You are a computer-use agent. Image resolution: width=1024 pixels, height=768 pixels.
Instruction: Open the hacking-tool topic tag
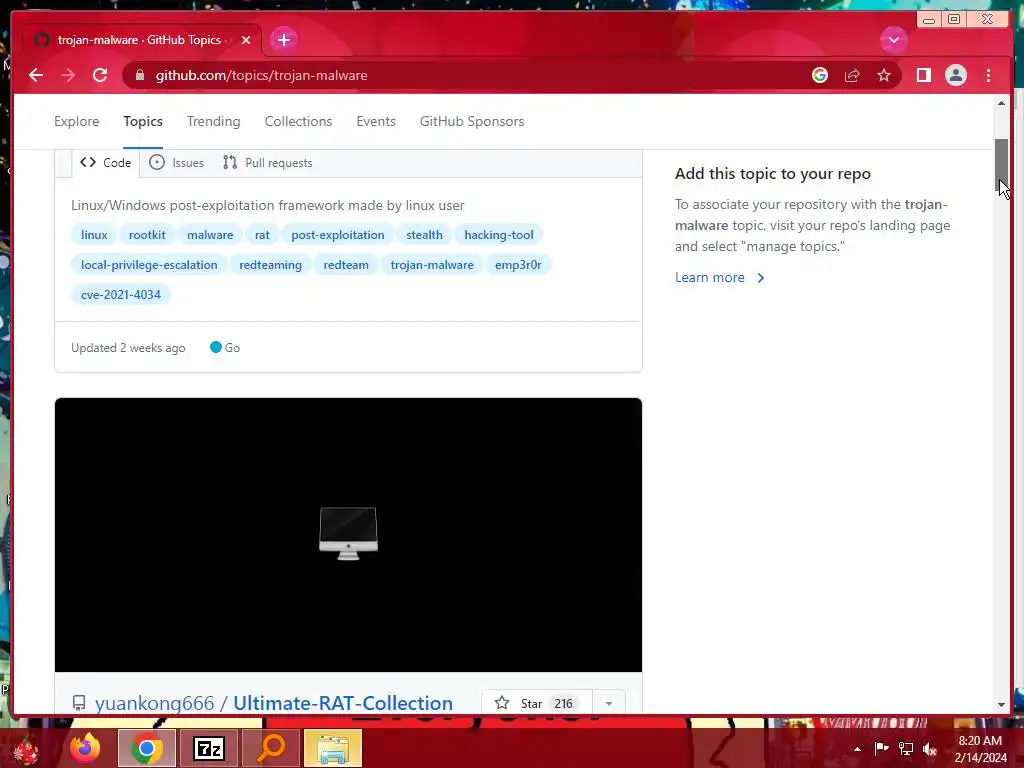coord(499,235)
